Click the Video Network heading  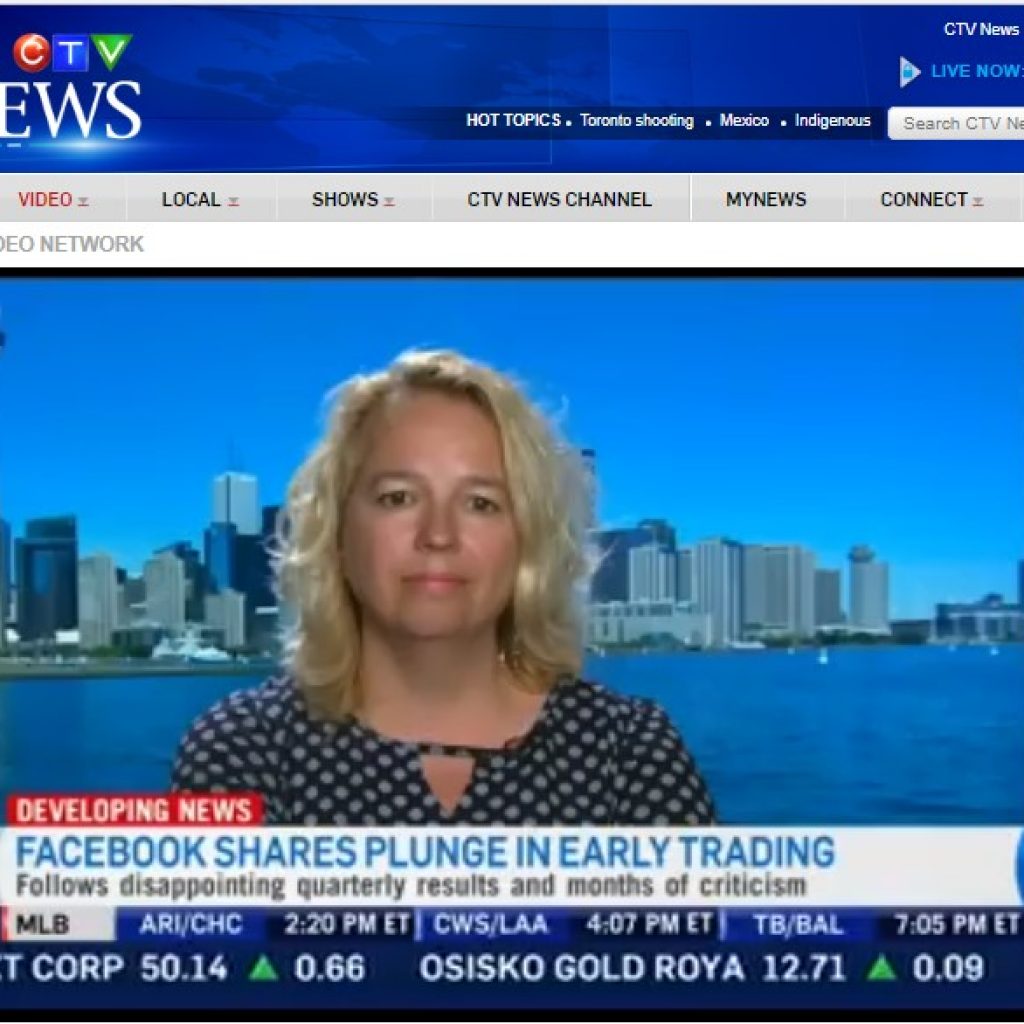[71, 244]
